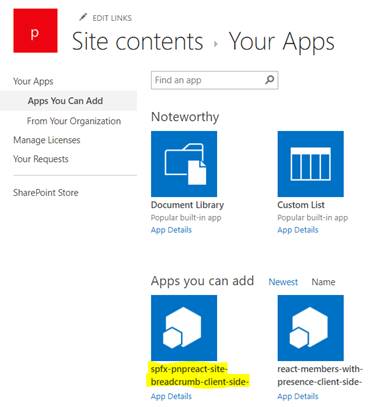
Task: Open App Details for react-members-with-presence
Action: pyautogui.click(x=298, y=396)
